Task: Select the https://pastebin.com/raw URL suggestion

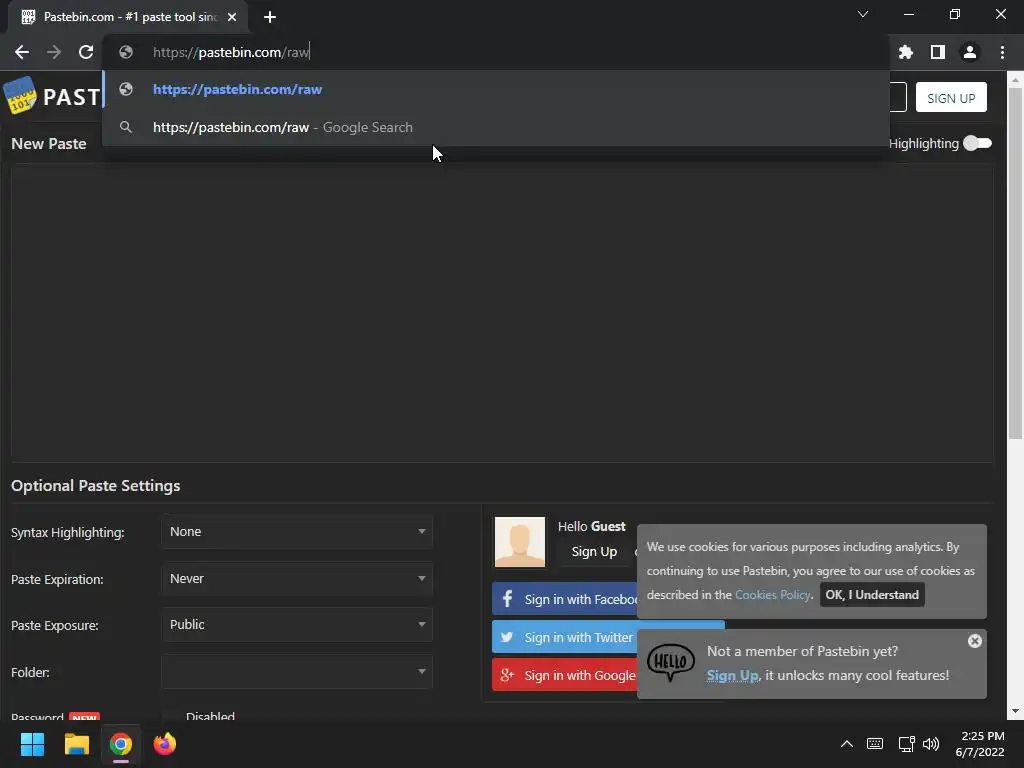Action: [496, 89]
